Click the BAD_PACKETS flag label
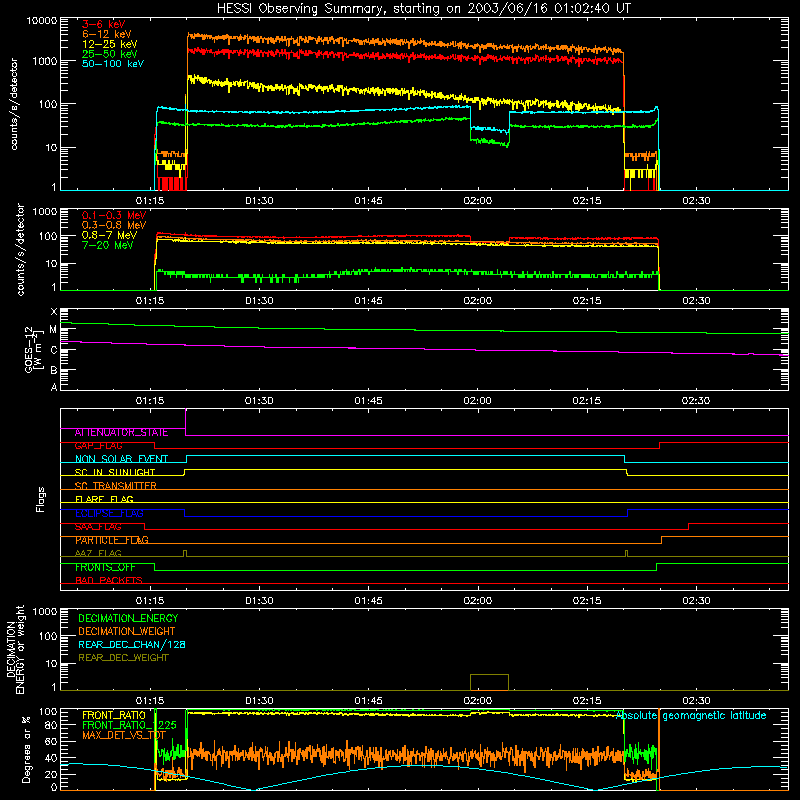This screenshot has width=800, height=800. pos(109,581)
